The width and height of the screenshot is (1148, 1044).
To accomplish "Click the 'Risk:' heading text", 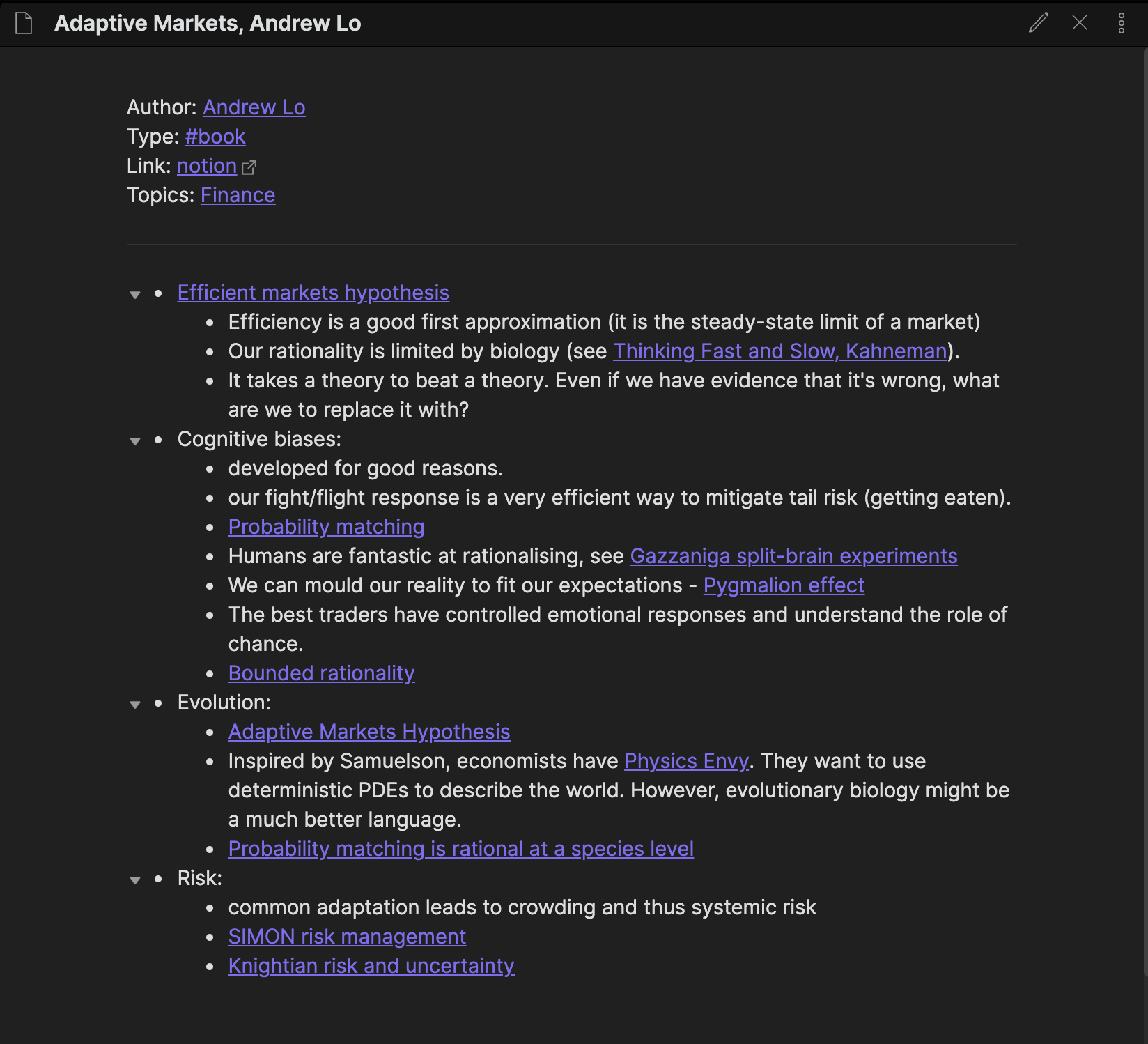I will pos(199,878).
